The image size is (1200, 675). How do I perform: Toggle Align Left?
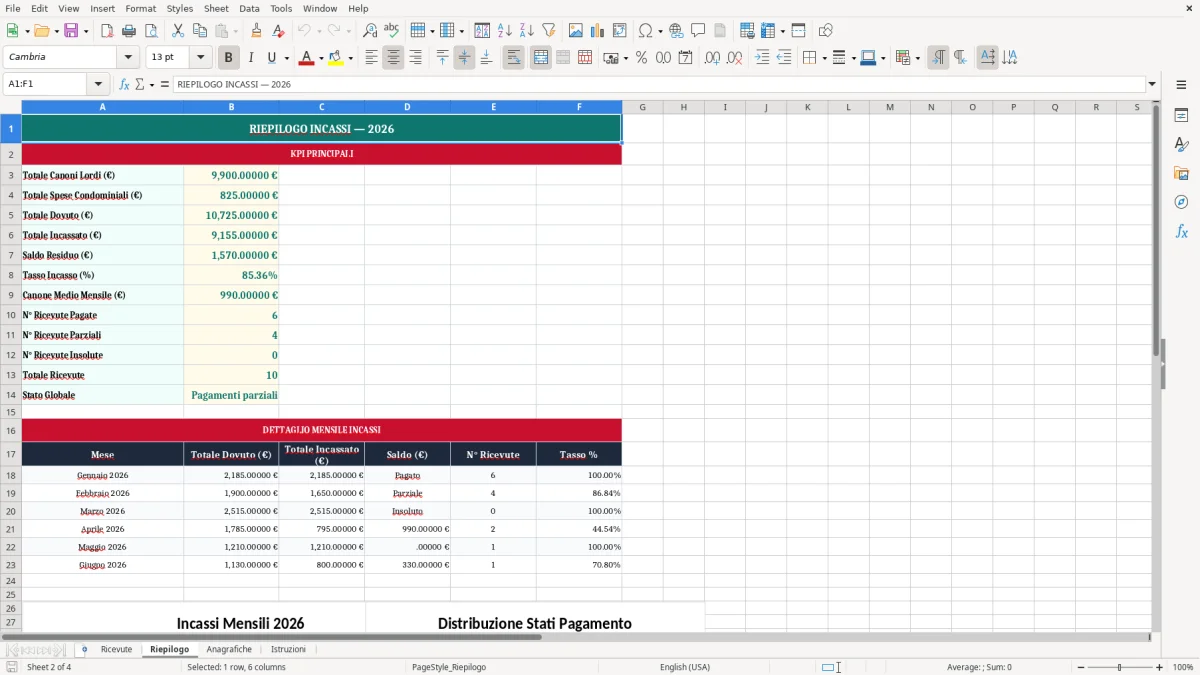[371, 58]
